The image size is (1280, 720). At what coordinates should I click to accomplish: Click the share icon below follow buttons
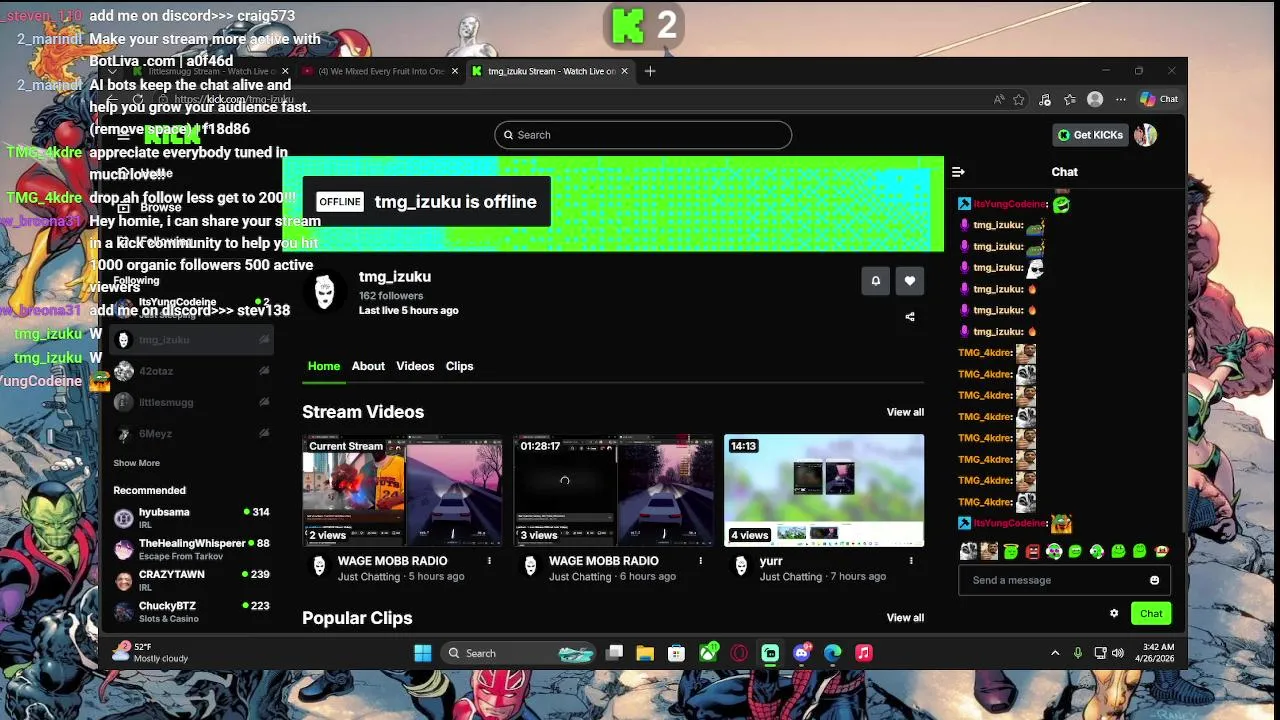910,317
